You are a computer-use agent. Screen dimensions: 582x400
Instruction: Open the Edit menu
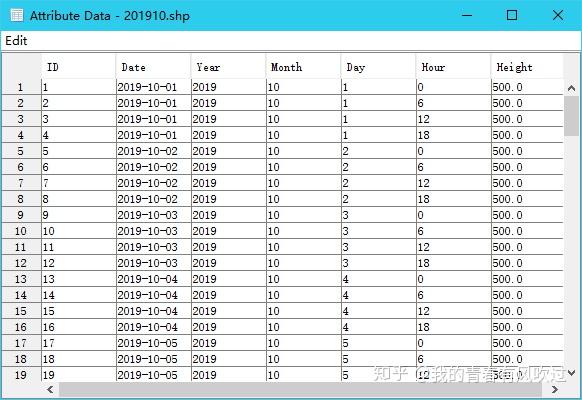click(16, 40)
